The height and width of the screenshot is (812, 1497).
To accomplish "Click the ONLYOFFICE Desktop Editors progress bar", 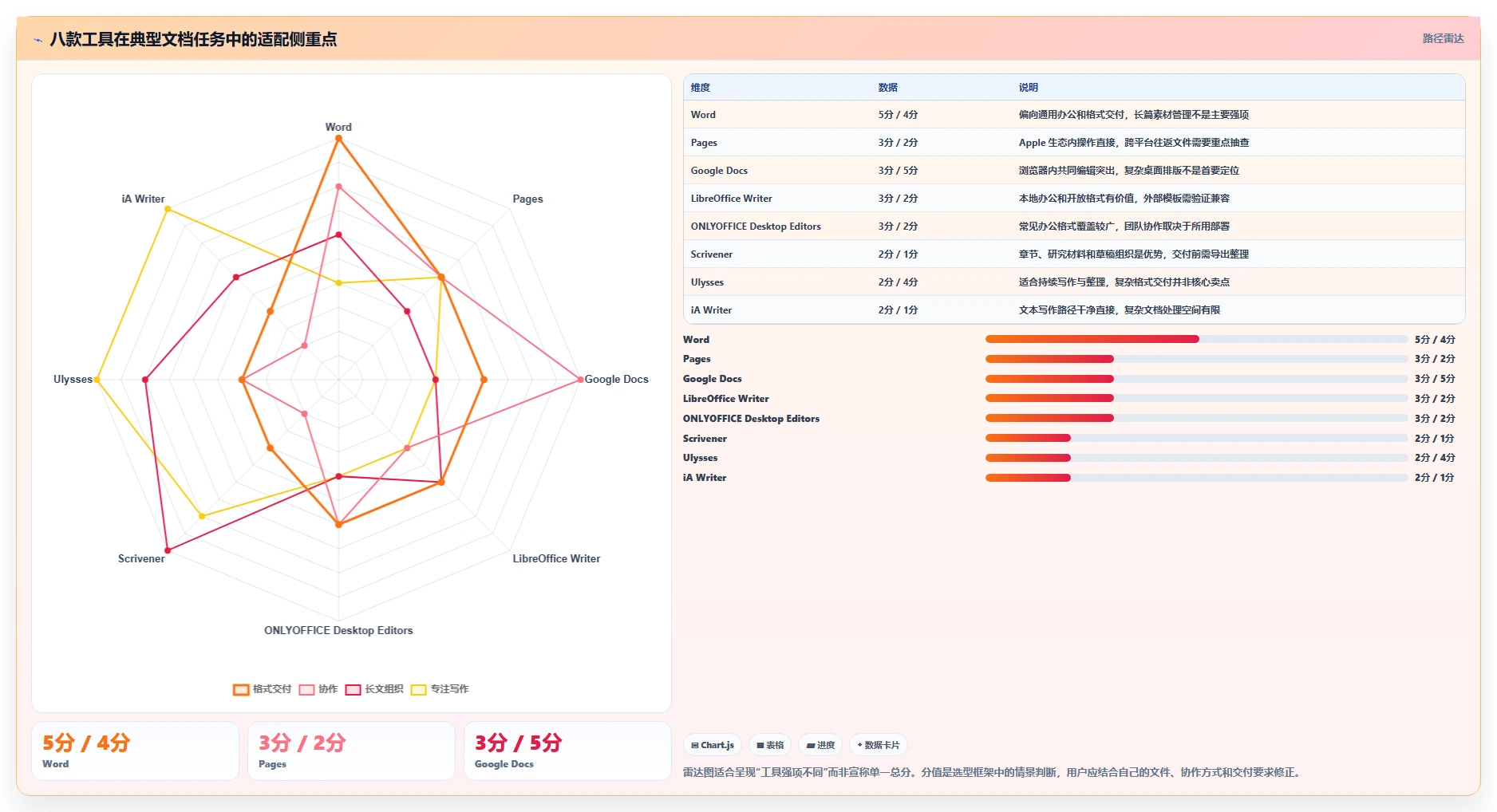I will (1196, 418).
